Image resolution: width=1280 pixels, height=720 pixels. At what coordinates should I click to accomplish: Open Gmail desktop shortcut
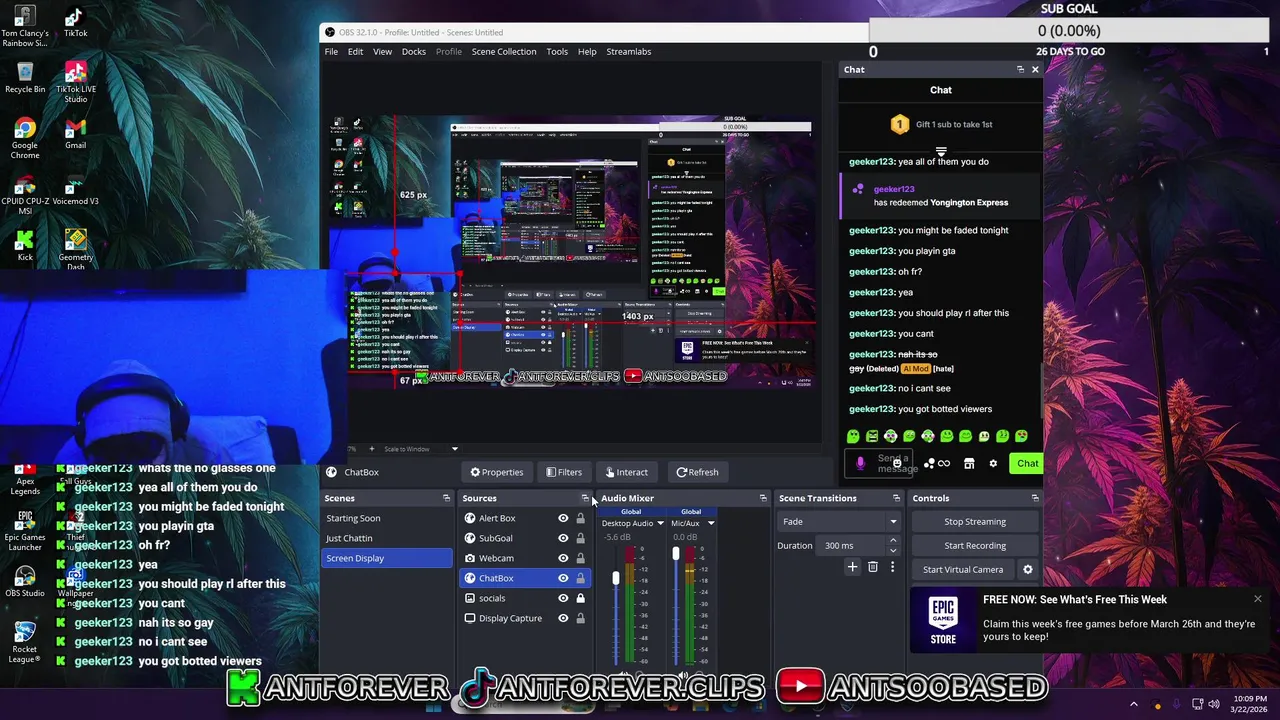[75, 135]
